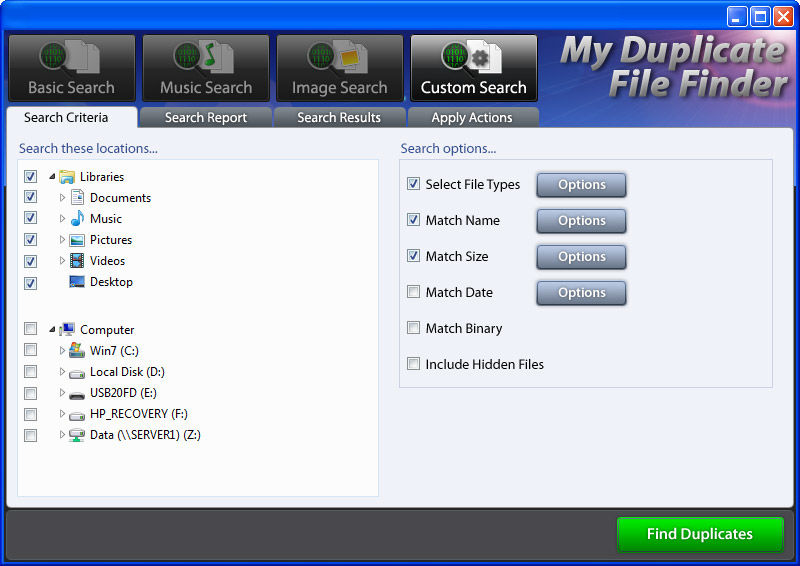The image size is (800, 566).
Task: Check the USB20FD (E:) checkbox
Action: click(x=31, y=393)
